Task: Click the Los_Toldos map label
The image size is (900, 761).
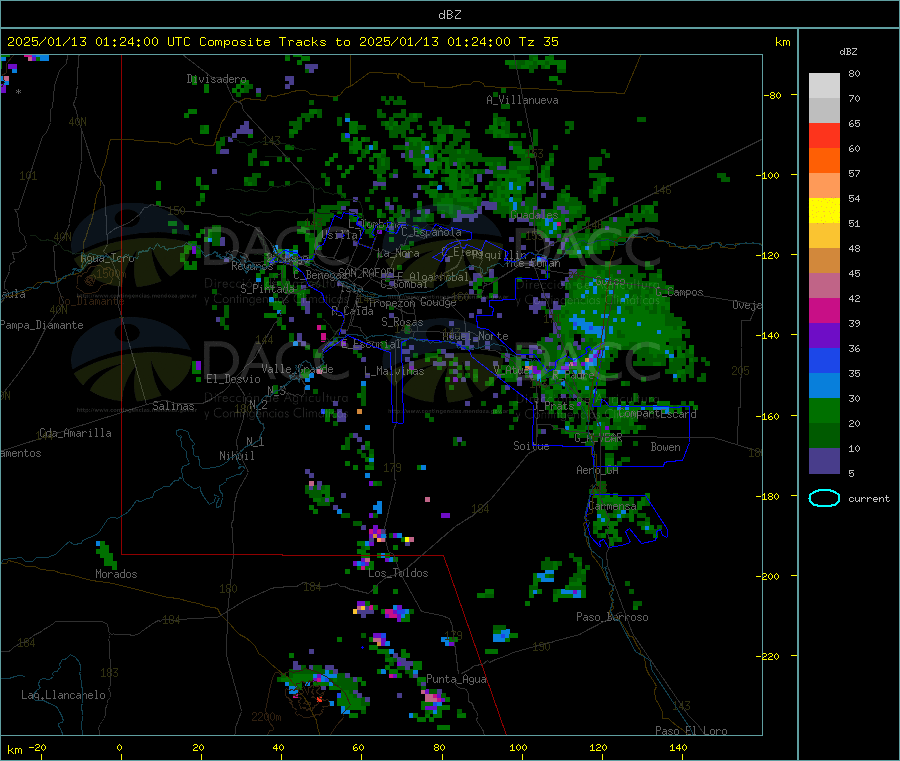Action: click(398, 573)
